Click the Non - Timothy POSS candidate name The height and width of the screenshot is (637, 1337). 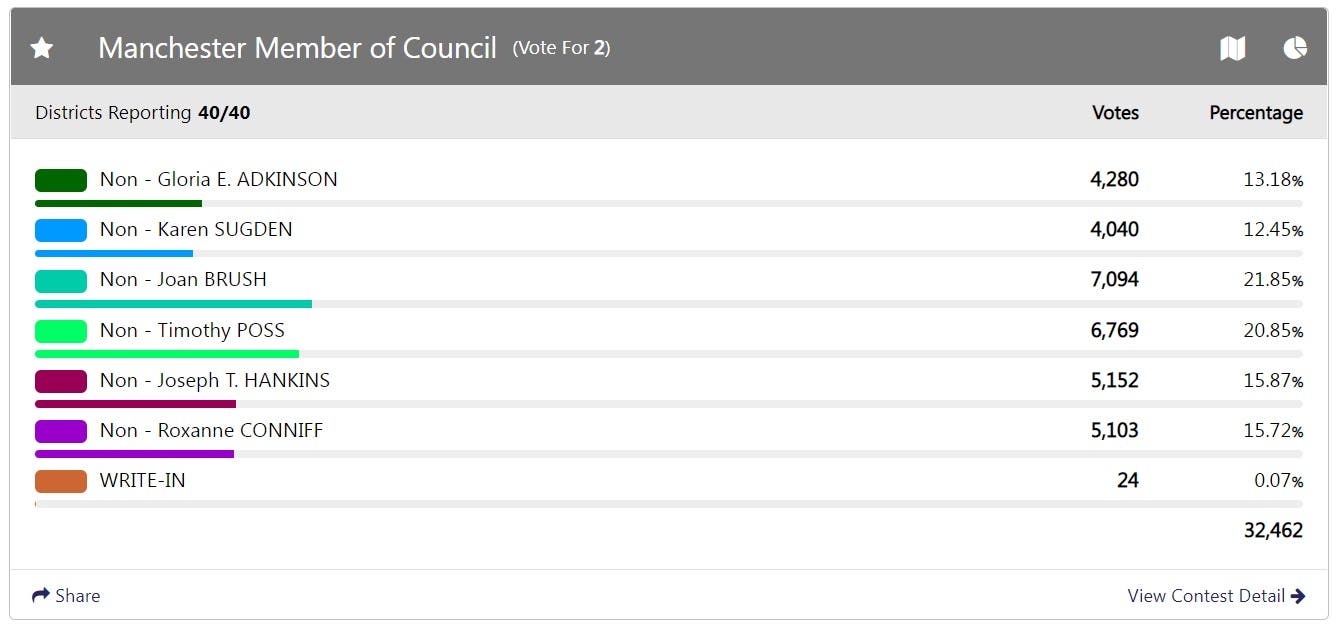192,331
